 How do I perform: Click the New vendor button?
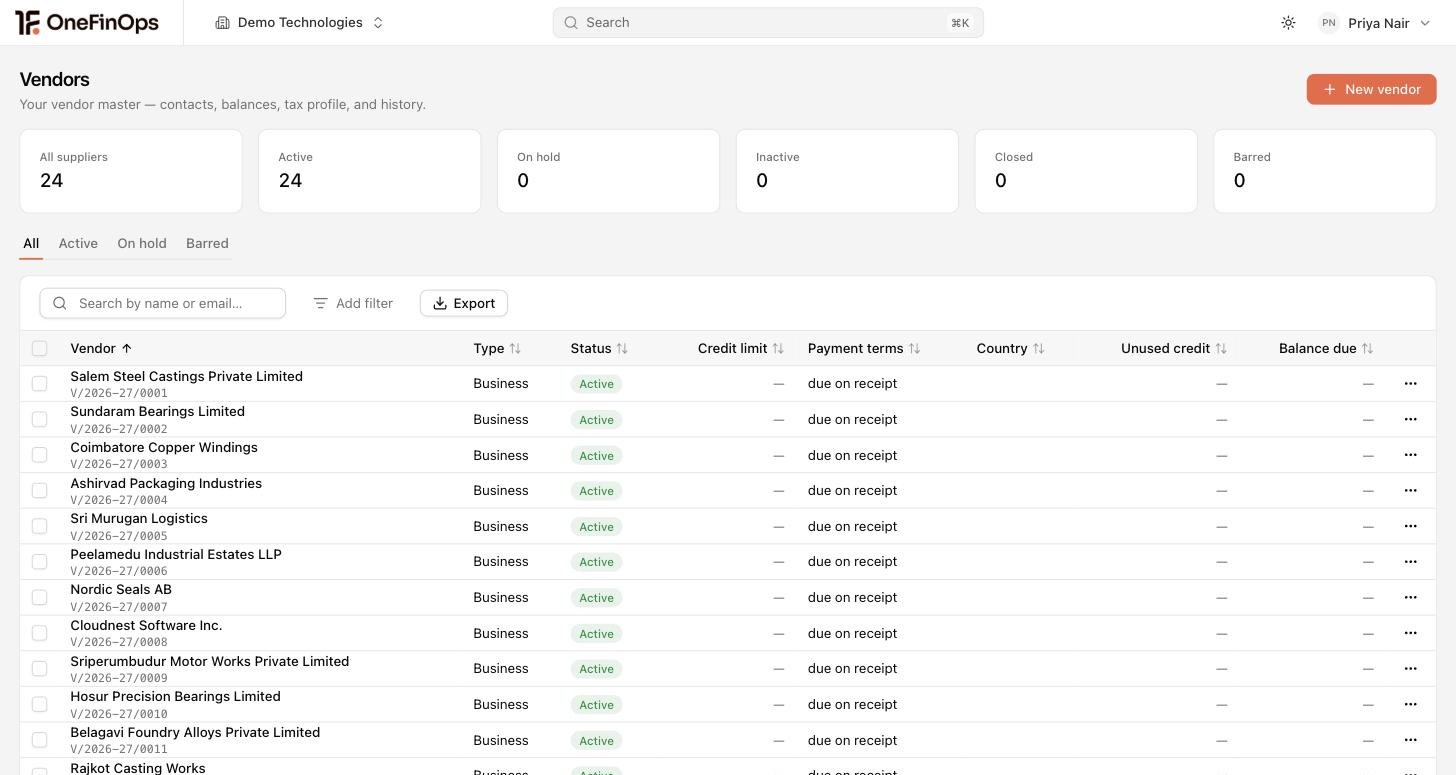coord(1371,89)
